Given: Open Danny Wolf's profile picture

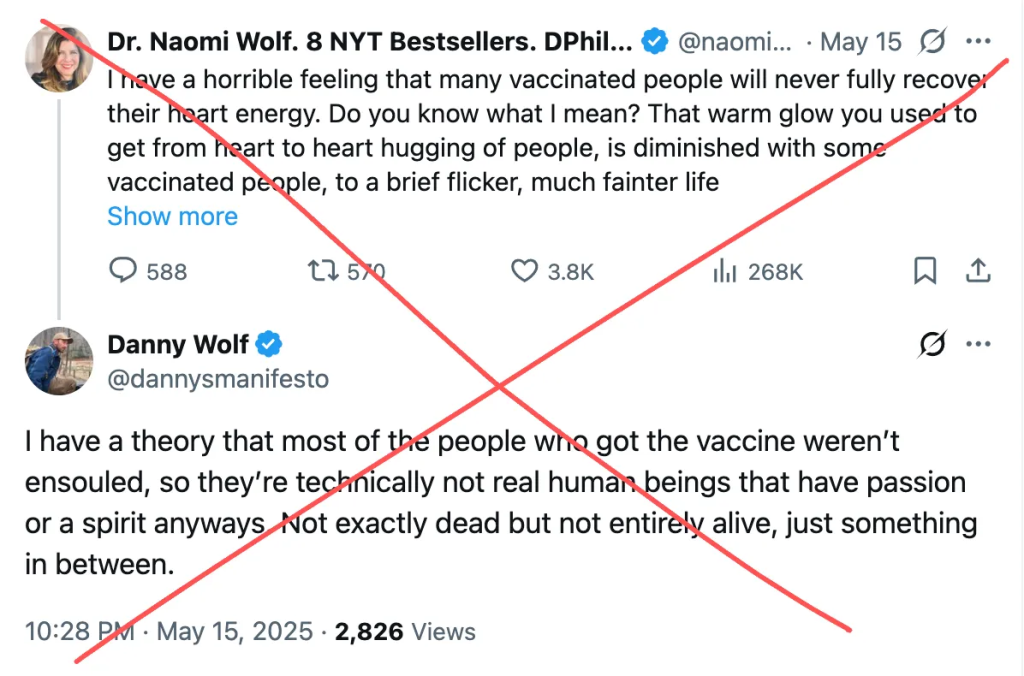Looking at the screenshot, I should [59, 361].
